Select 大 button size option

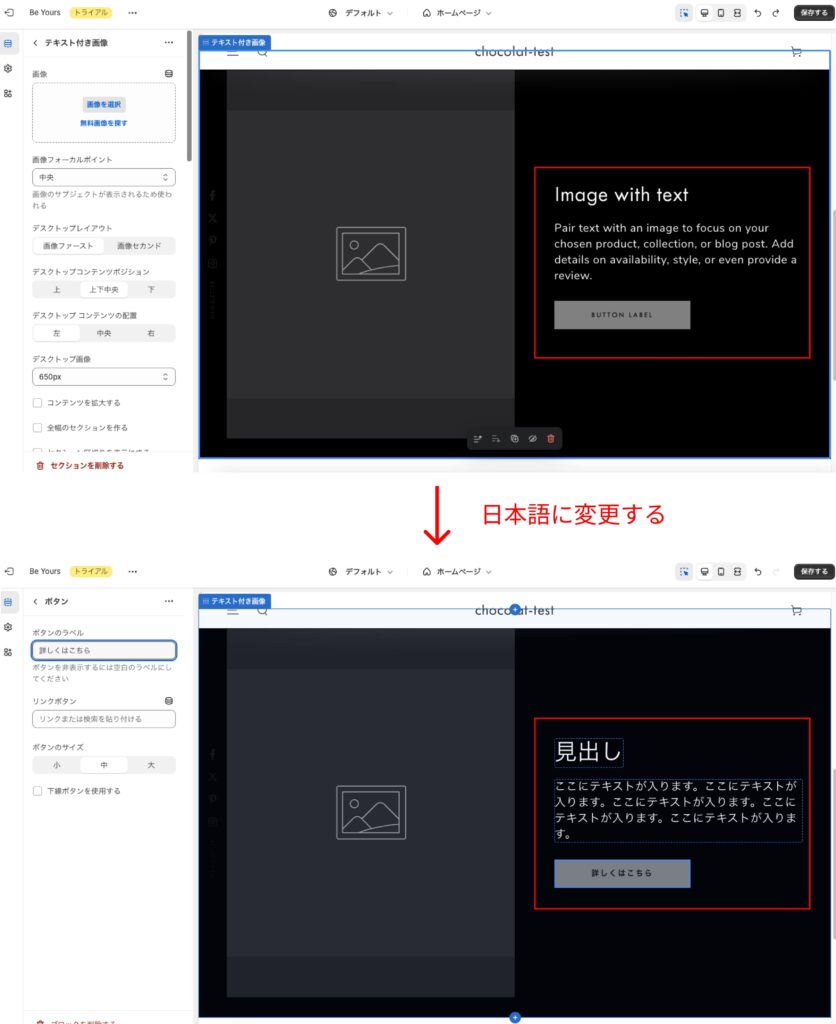click(x=151, y=765)
